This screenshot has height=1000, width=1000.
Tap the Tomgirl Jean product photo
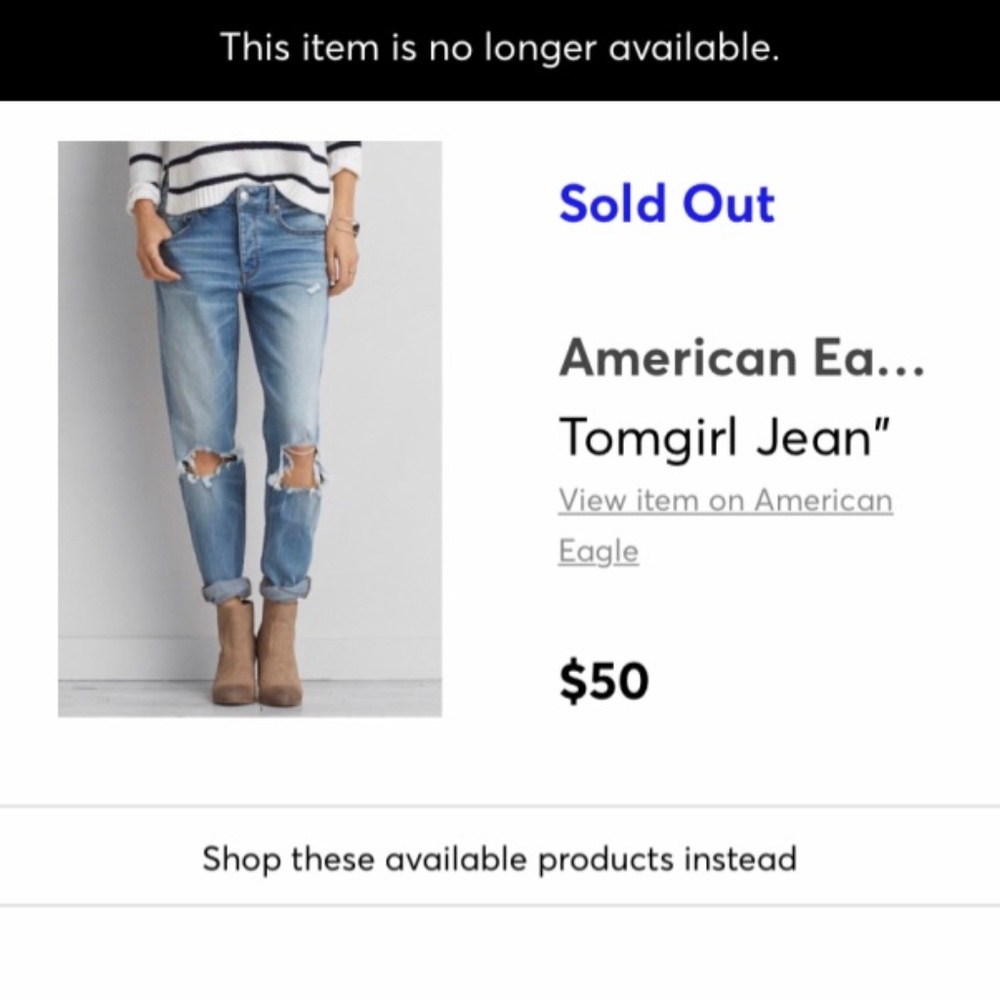pos(249,428)
